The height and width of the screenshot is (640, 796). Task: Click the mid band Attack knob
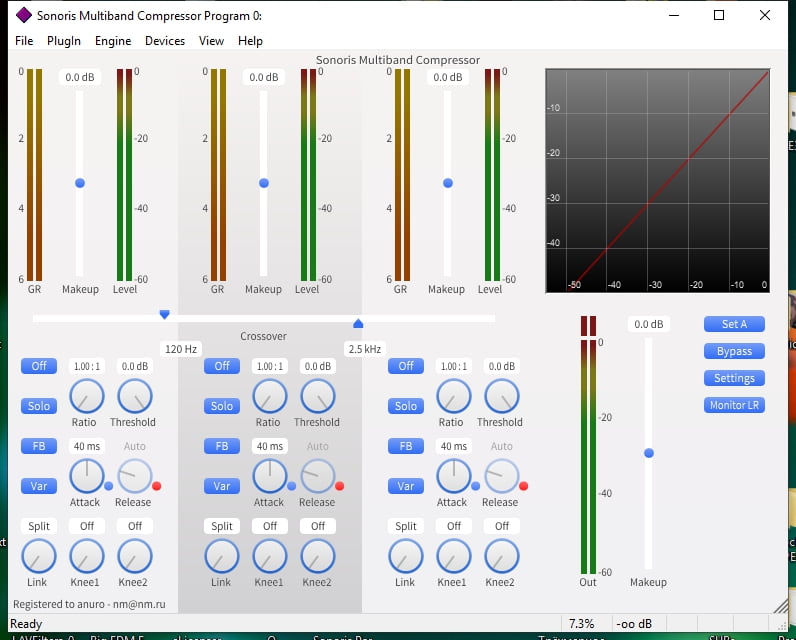[270, 476]
